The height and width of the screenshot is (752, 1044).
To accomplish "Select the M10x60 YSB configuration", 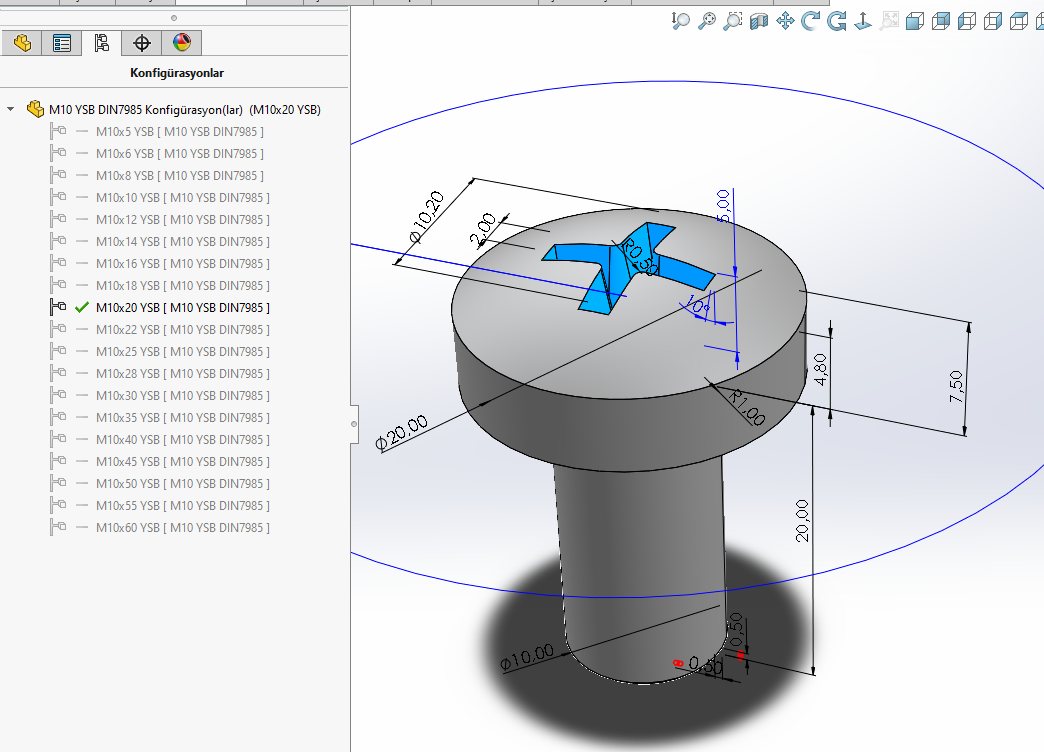I will 128,527.
